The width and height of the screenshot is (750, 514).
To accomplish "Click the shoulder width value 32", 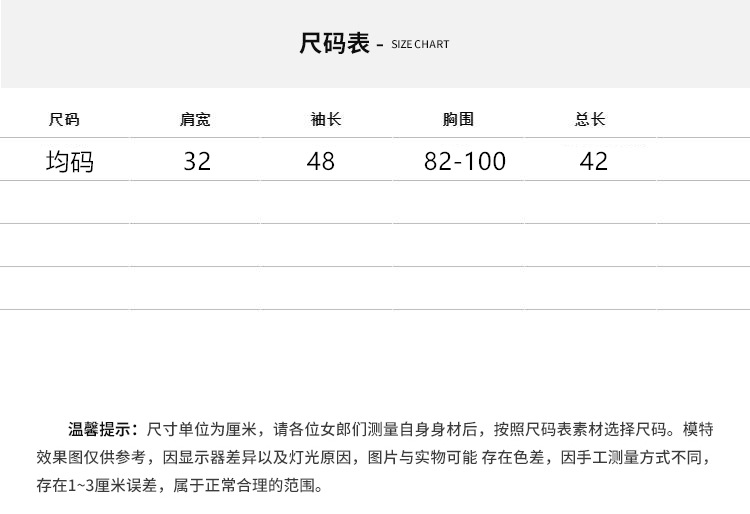I will coord(197,161).
